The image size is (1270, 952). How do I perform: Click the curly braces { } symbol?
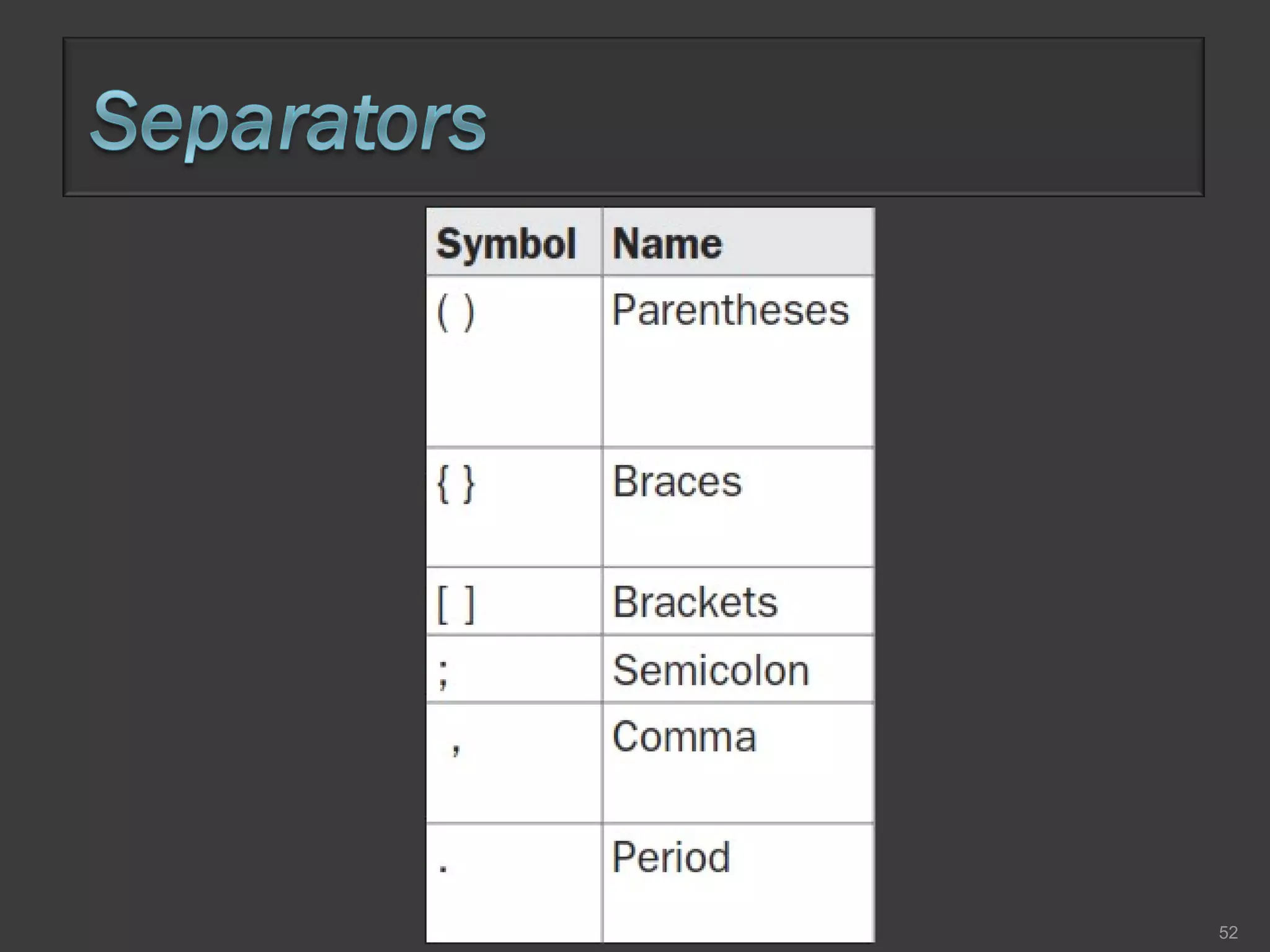456,483
